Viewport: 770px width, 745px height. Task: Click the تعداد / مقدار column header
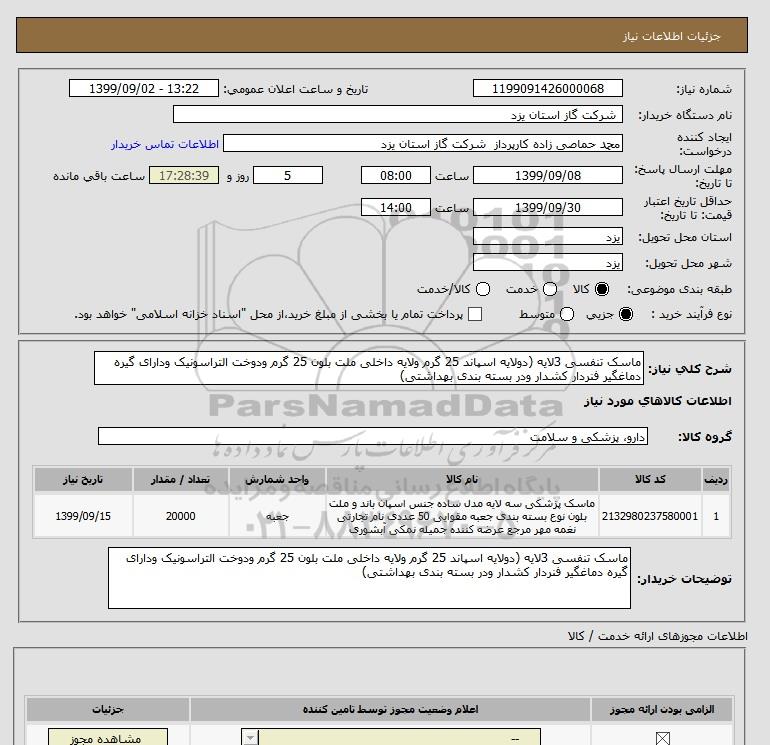tap(181, 479)
